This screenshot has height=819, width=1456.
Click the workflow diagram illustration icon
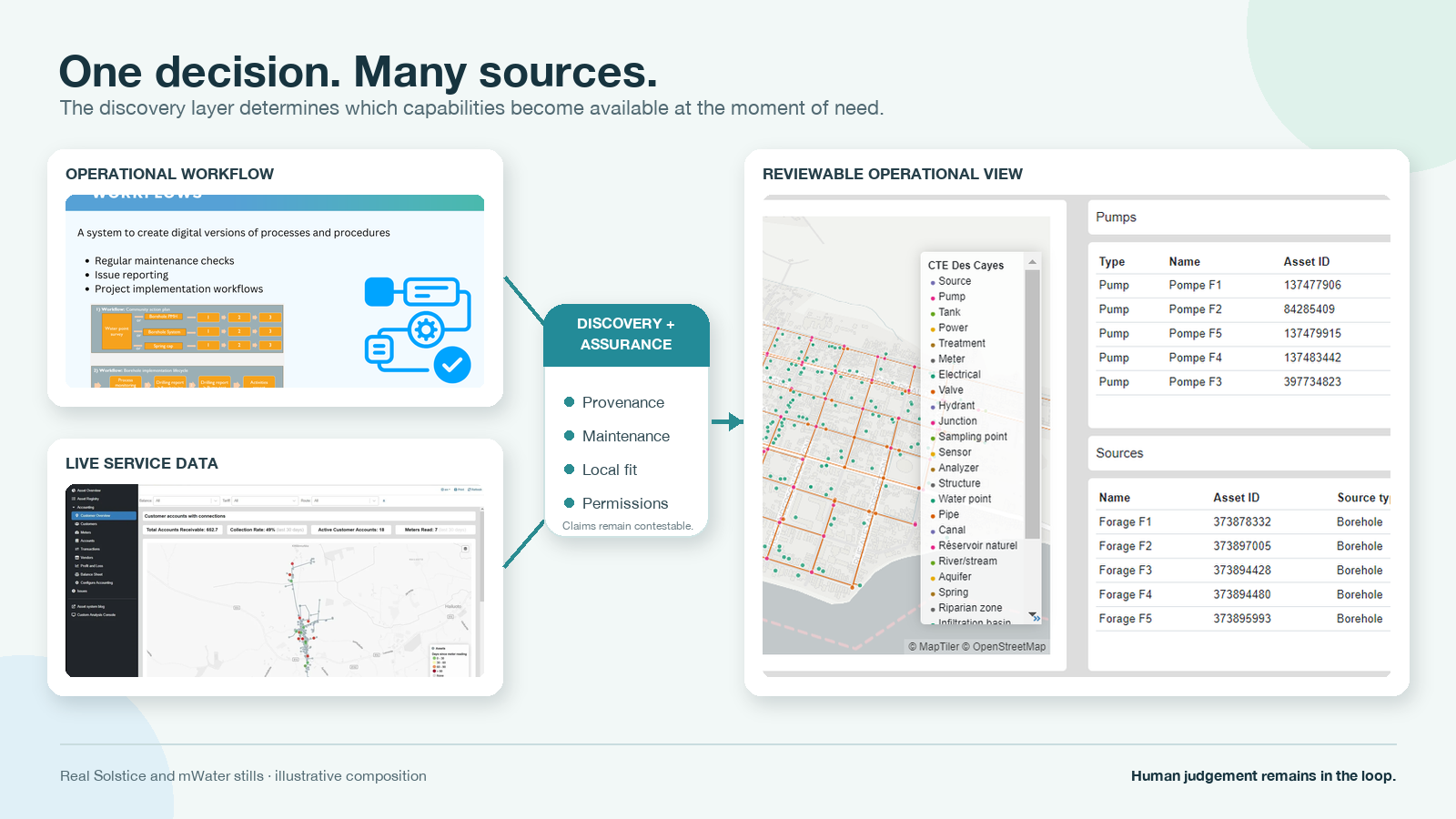(x=418, y=329)
